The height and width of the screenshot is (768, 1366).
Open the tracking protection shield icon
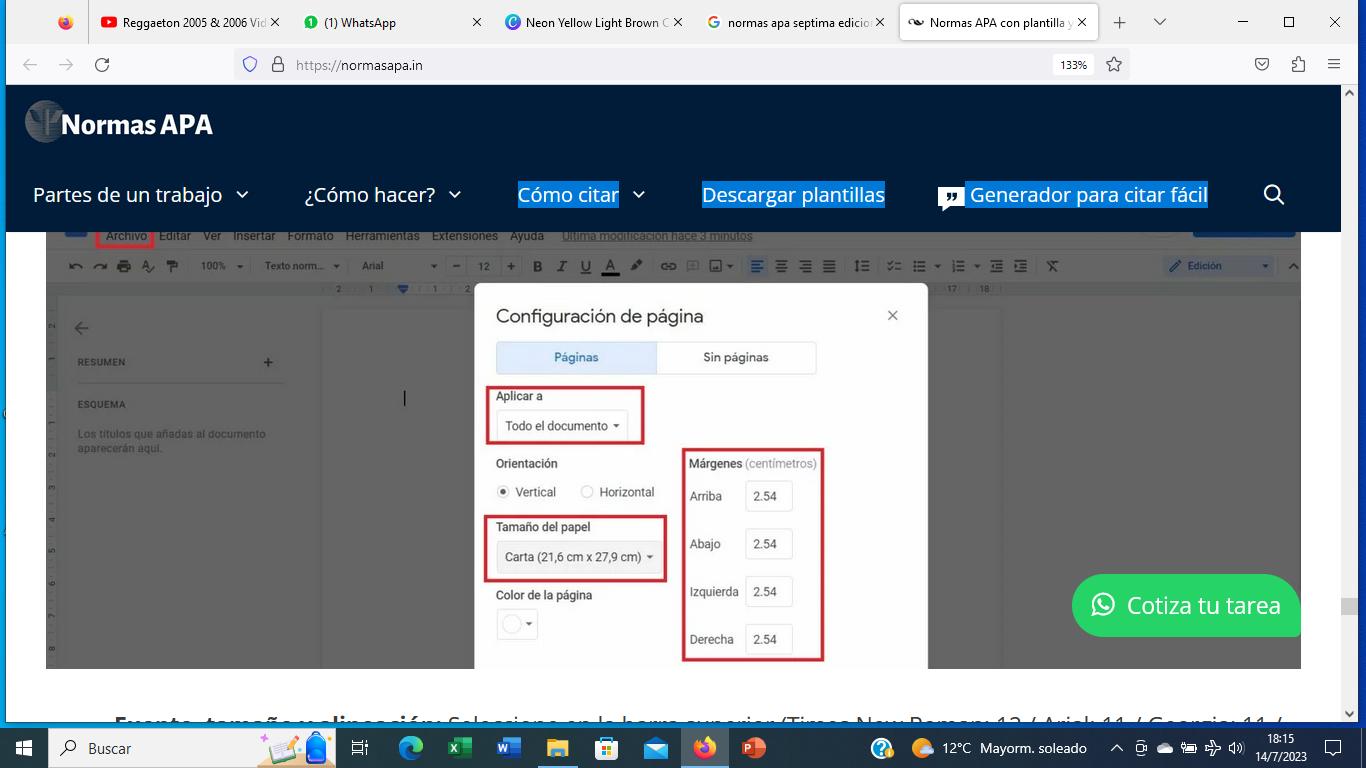click(x=250, y=65)
